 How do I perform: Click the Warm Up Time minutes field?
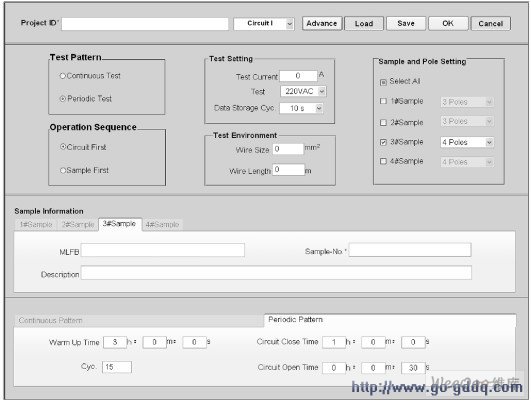[x=154, y=342]
